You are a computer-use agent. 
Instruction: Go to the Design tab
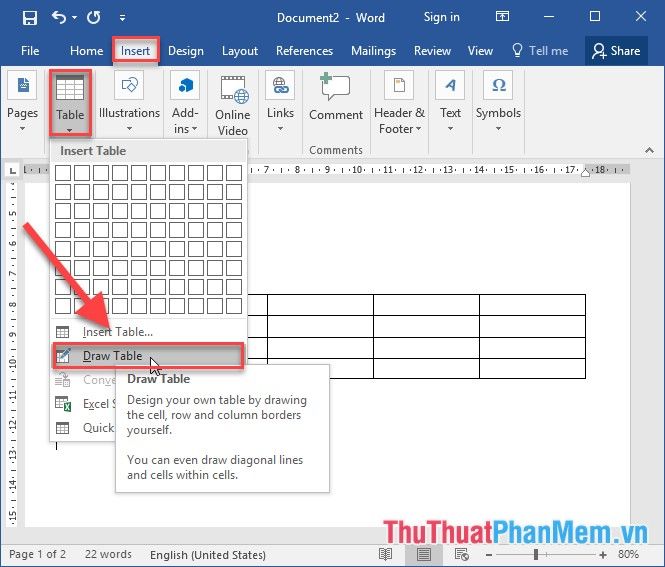tap(186, 51)
